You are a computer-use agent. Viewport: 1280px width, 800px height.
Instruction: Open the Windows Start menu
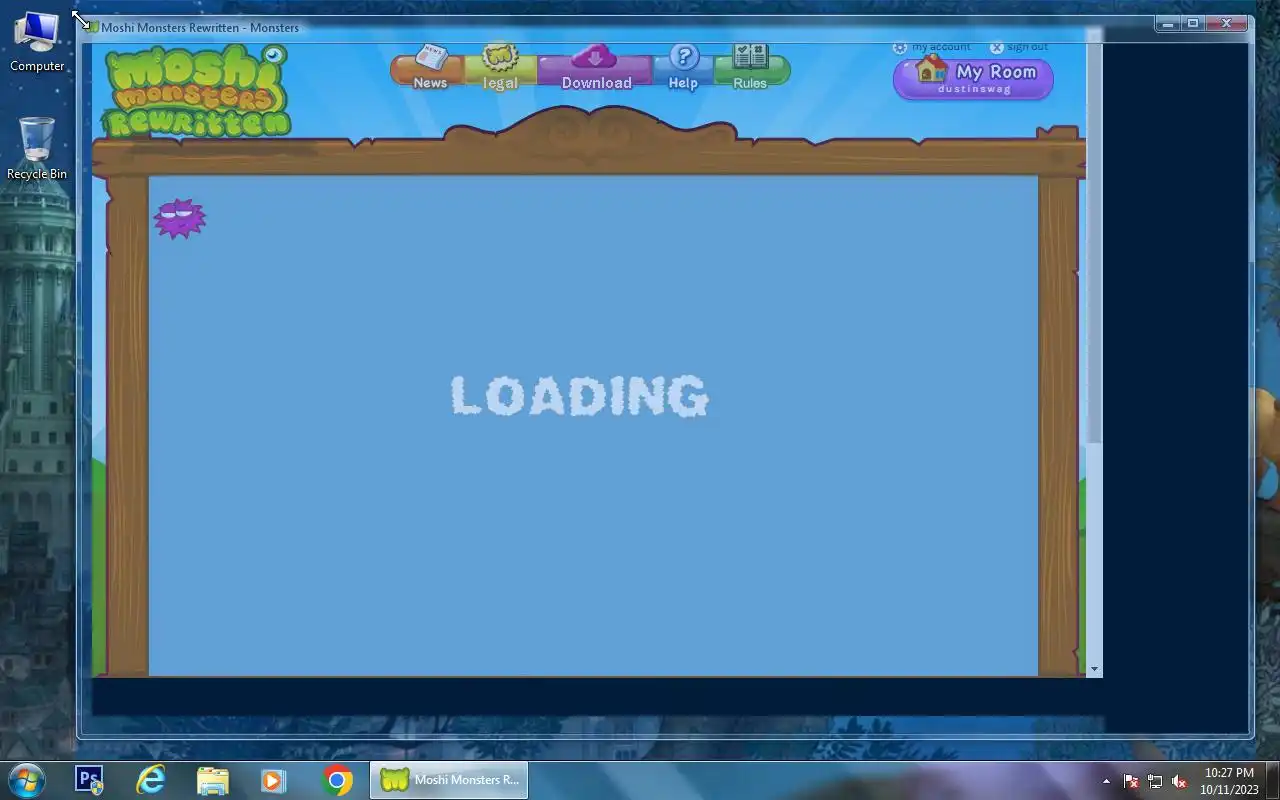pyautogui.click(x=27, y=780)
